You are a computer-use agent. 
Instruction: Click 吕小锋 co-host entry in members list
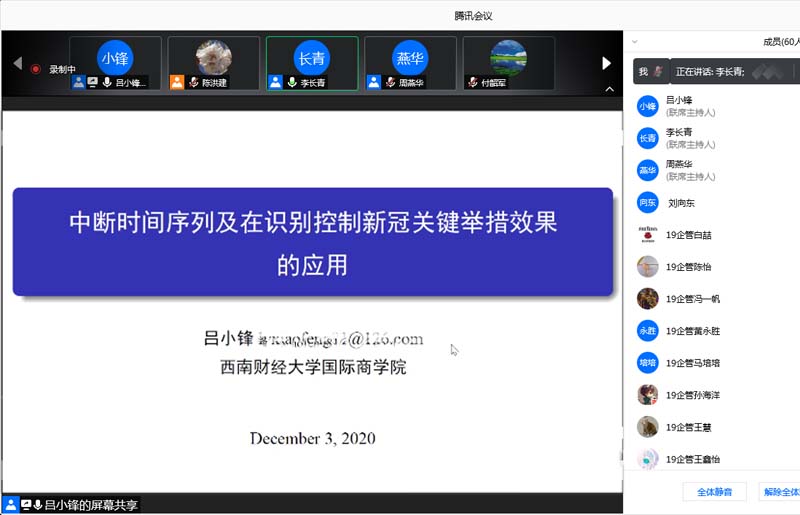pos(690,106)
